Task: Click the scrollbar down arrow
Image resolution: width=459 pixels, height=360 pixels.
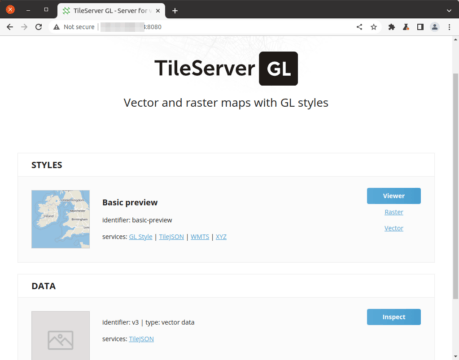Action: tap(455, 357)
